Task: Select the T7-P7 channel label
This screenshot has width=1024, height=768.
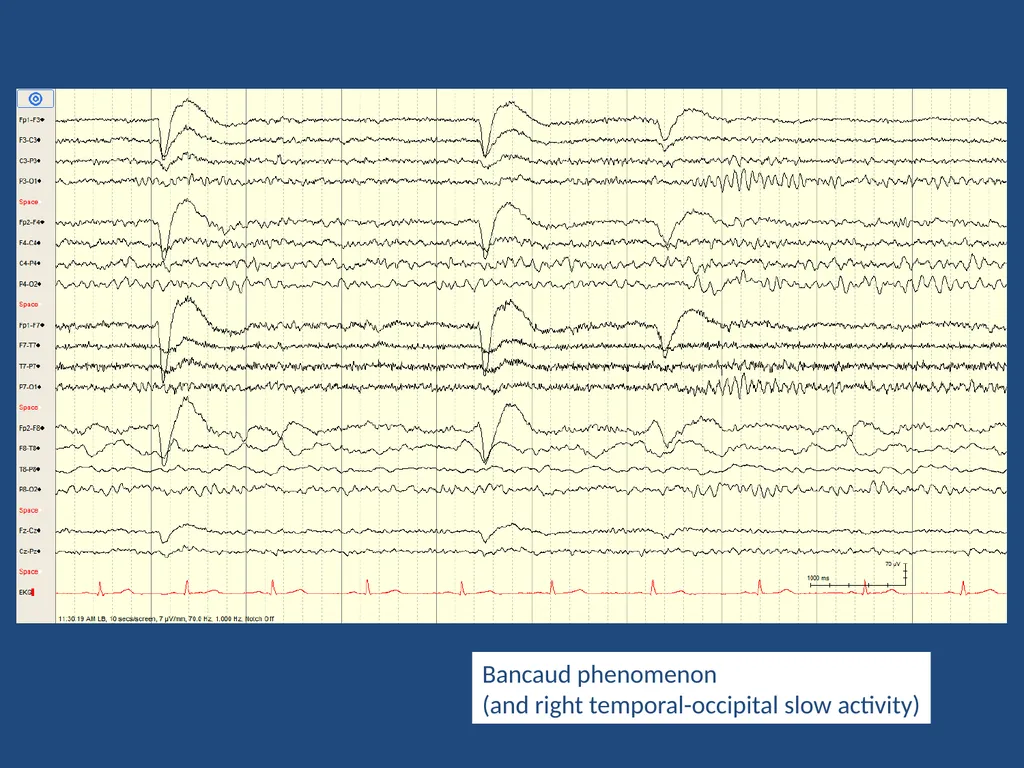Action: [29, 366]
